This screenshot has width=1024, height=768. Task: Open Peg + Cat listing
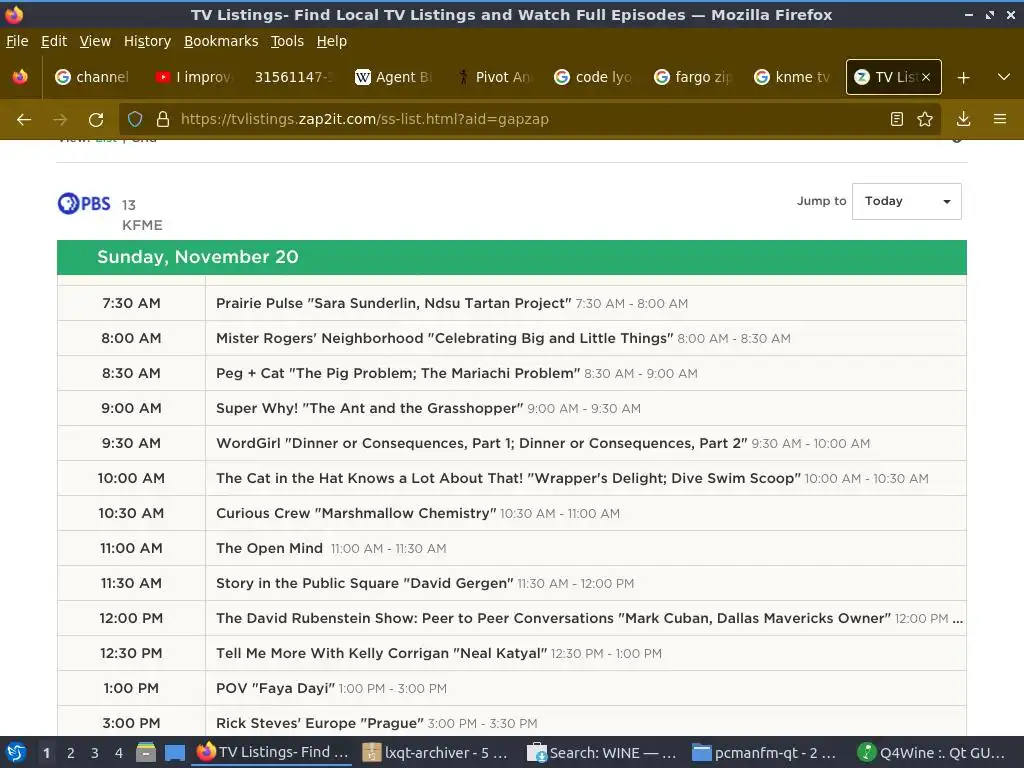[x=398, y=374]
